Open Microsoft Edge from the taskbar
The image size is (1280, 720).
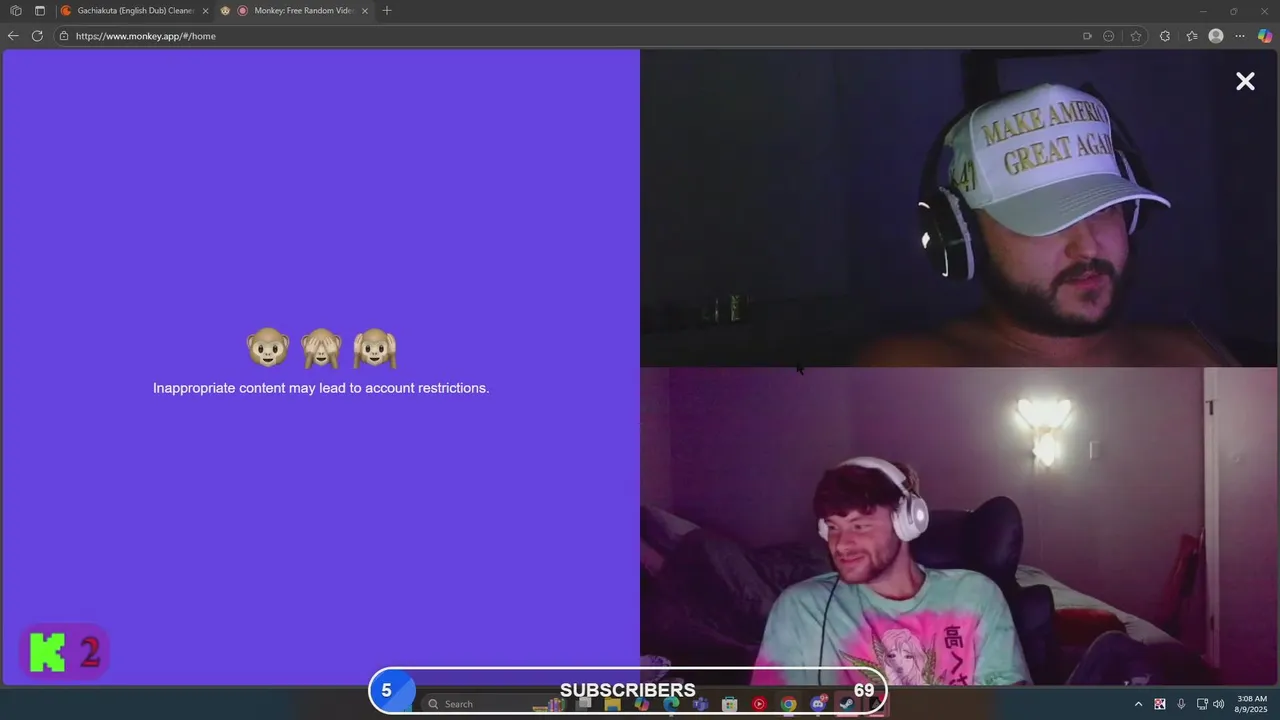[671, 704]
